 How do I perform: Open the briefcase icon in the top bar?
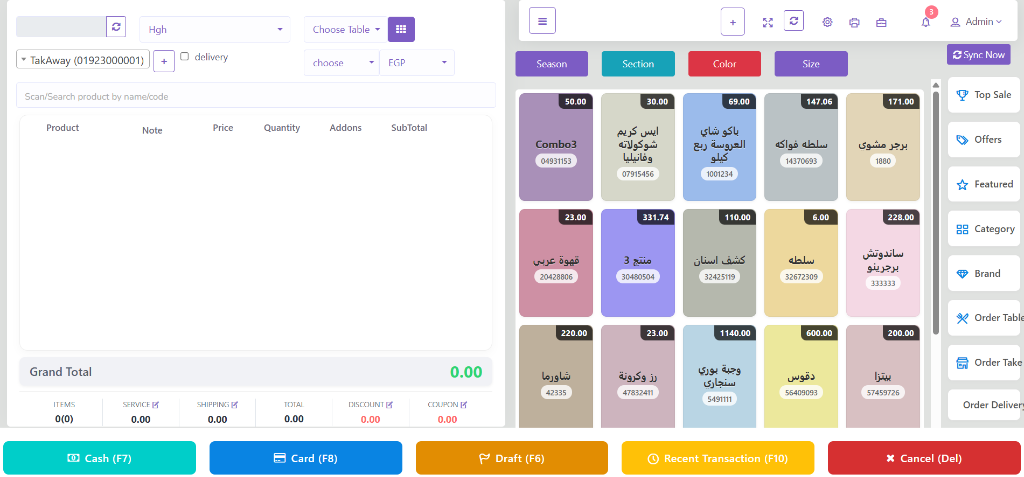tap(881, 21)
